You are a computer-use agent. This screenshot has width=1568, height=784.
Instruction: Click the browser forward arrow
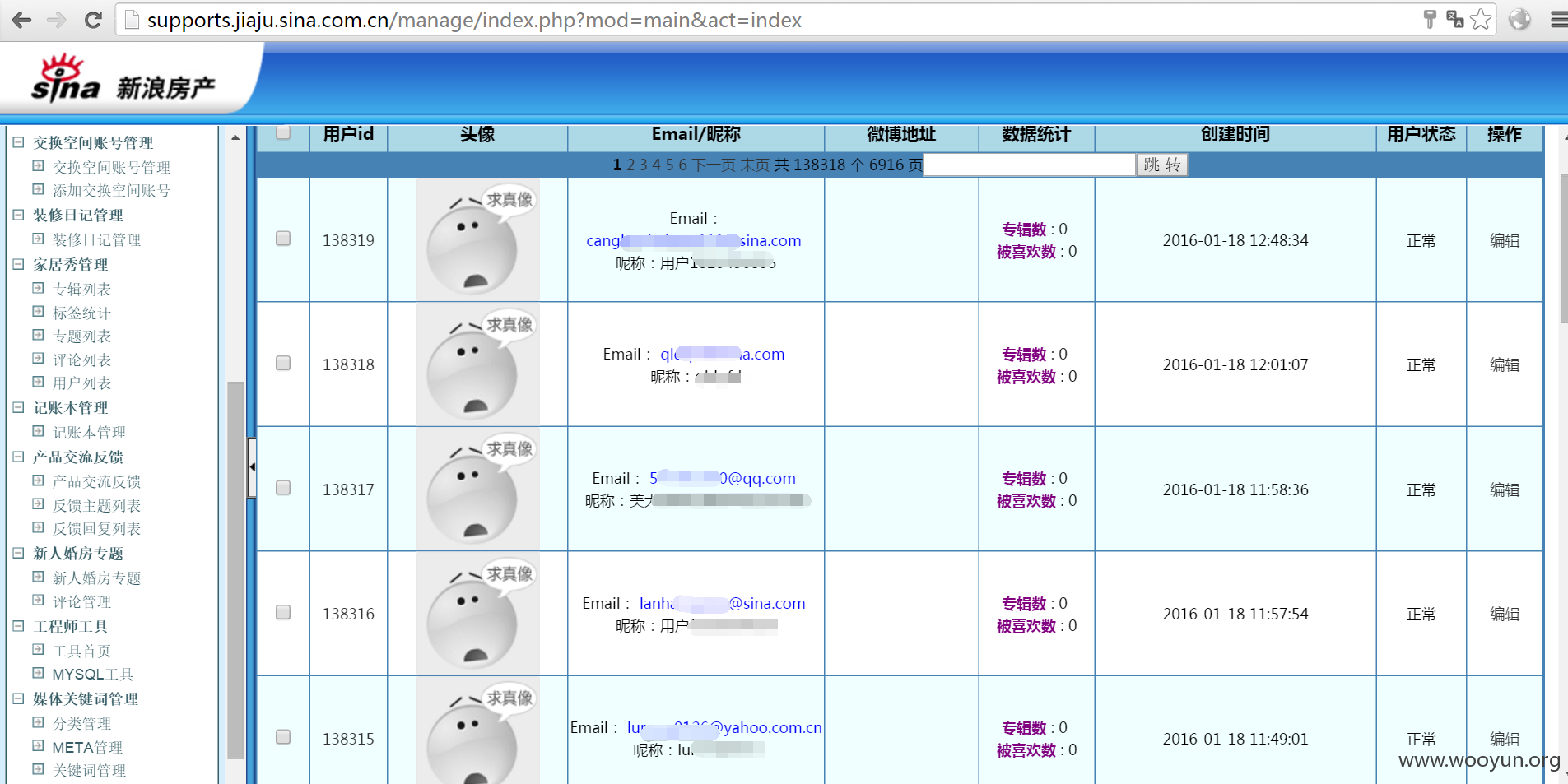coord(57,20)
